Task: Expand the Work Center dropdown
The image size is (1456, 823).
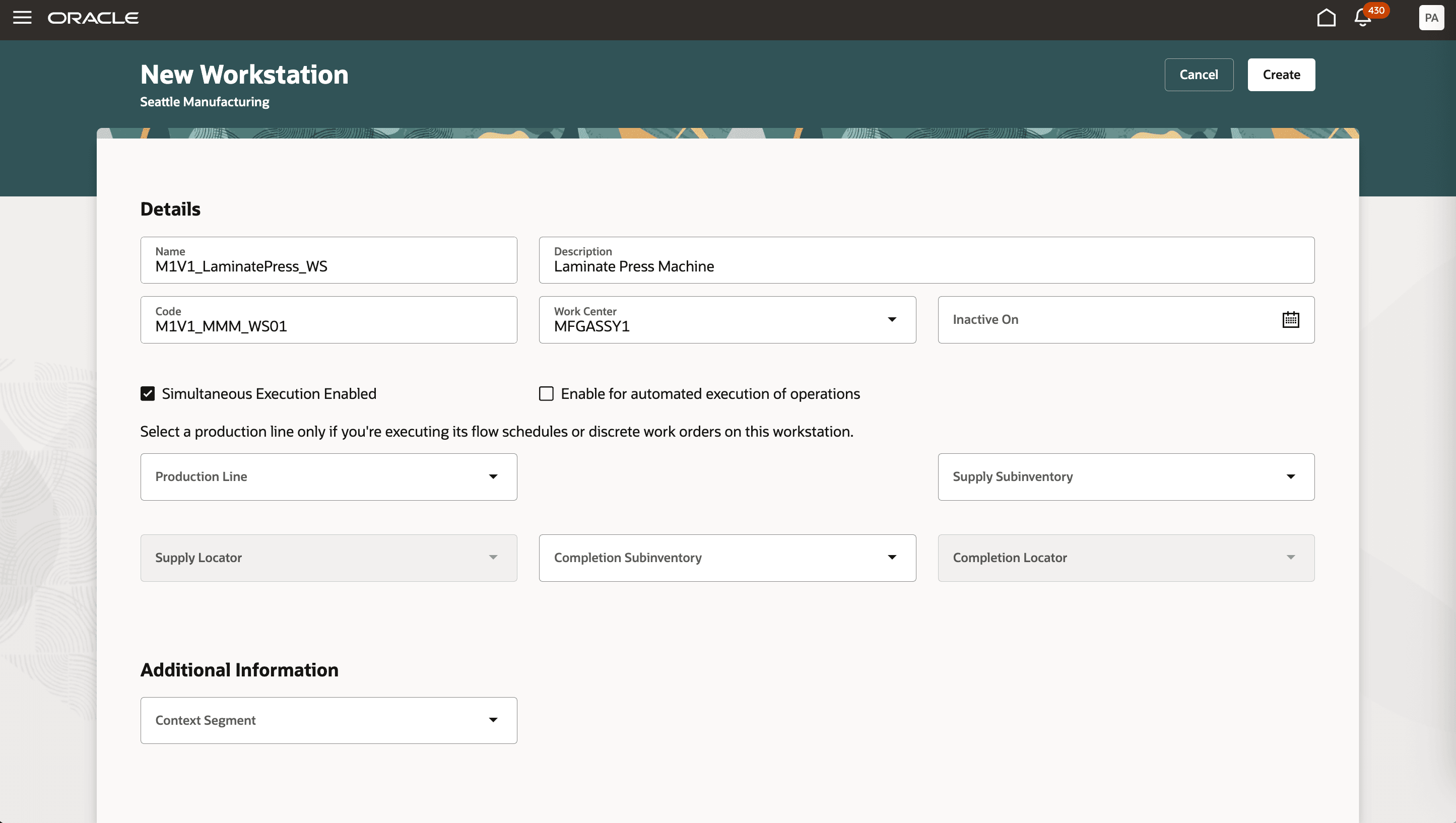Action: point(892,320)
